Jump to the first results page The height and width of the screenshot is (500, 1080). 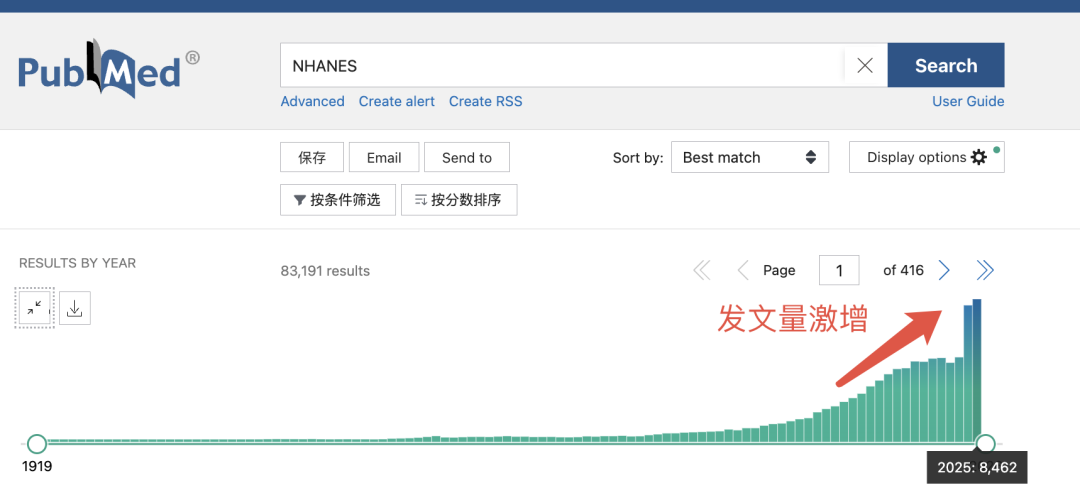702,270
